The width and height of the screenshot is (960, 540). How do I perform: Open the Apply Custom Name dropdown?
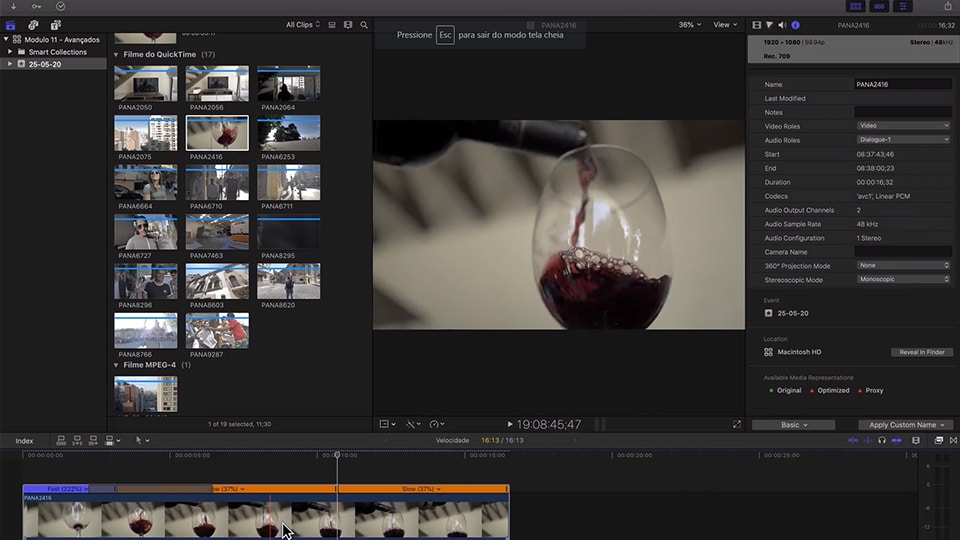click(x=906, y=424)
